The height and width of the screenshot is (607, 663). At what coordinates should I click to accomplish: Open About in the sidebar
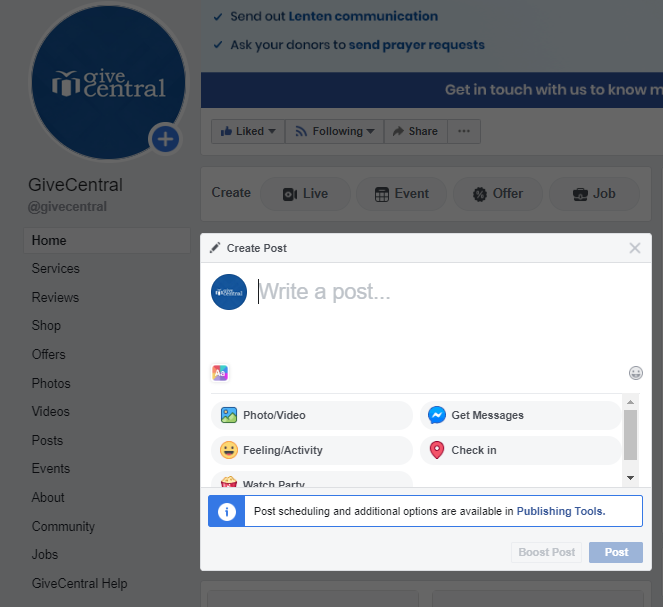click(48, 498)
